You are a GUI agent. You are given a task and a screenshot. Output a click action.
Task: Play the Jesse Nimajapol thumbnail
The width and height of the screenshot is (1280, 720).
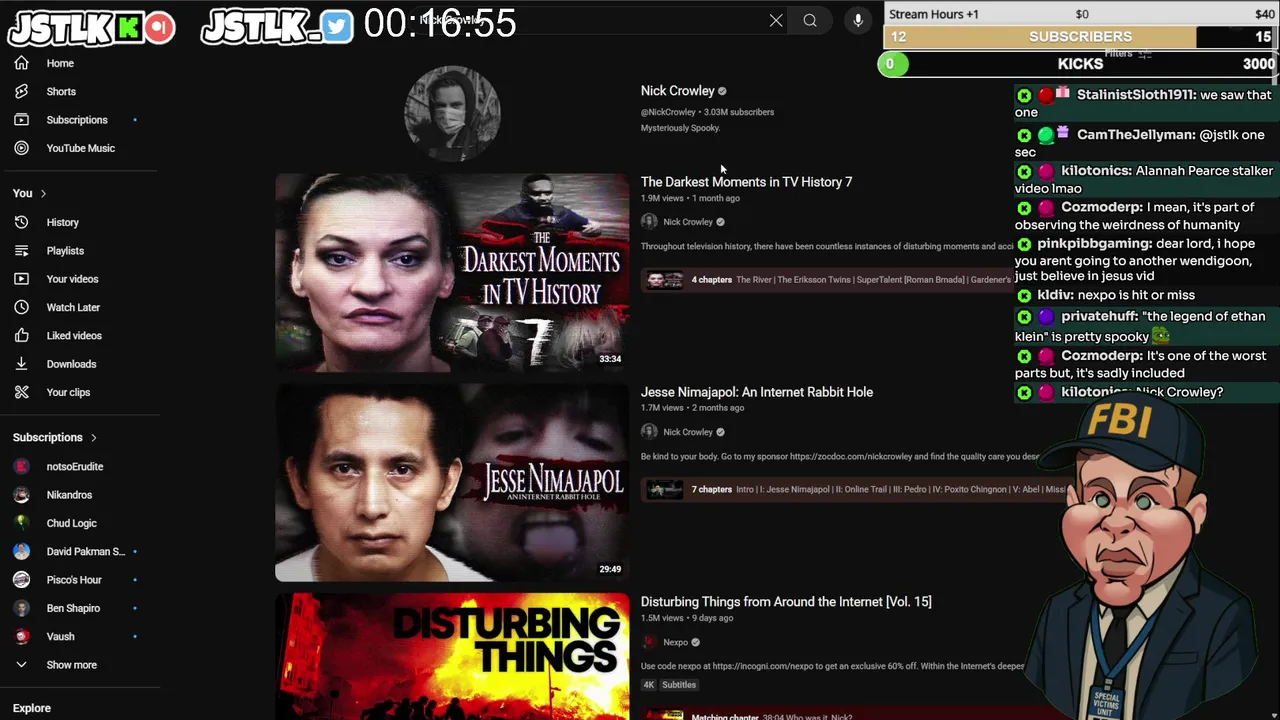click(x=452, y=482)
